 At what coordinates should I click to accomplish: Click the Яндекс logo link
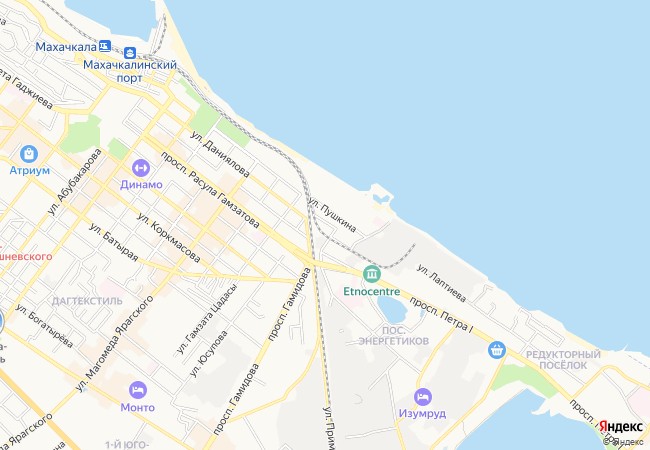(621, 426)
